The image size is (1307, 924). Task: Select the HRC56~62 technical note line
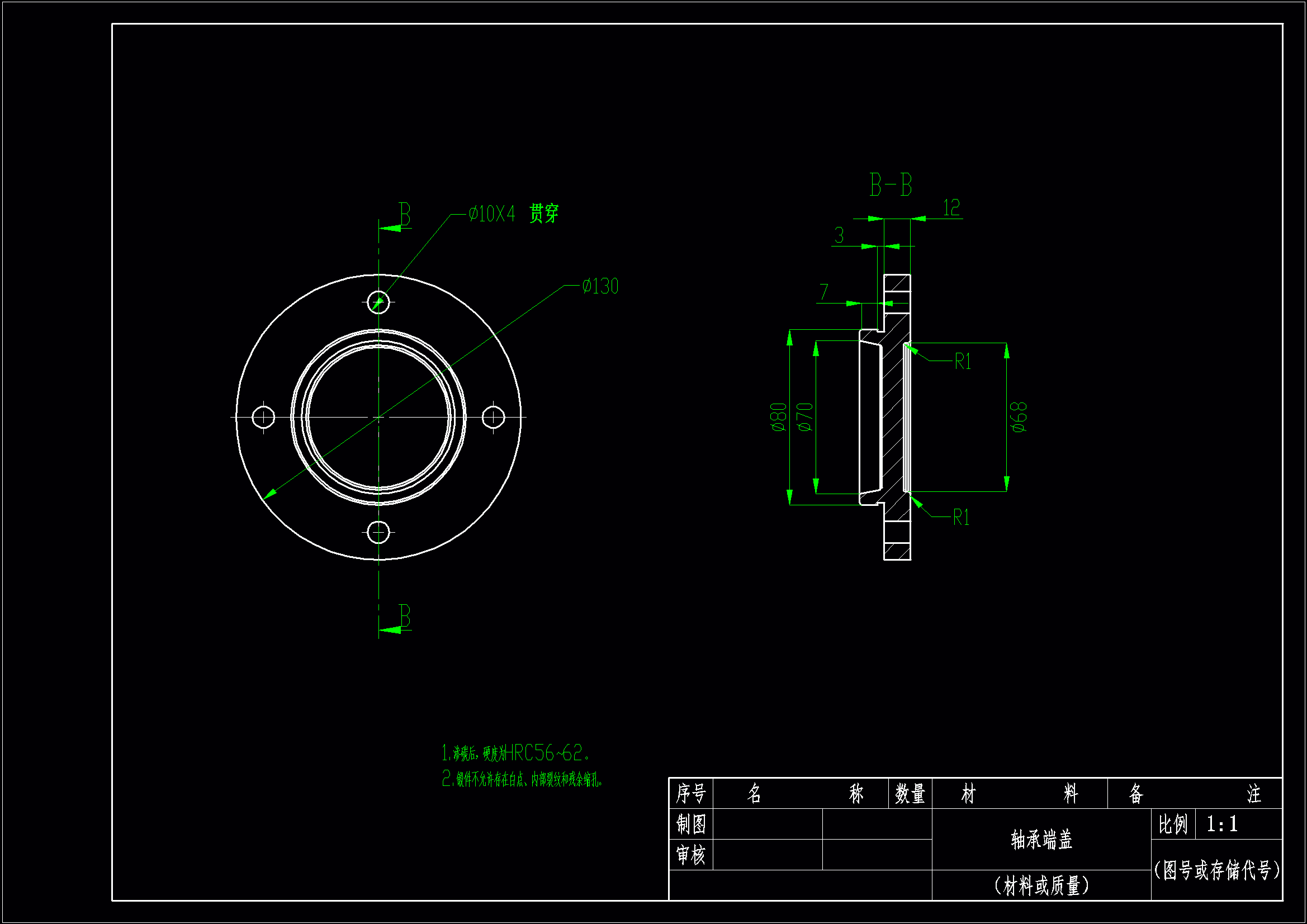point(516,753)
